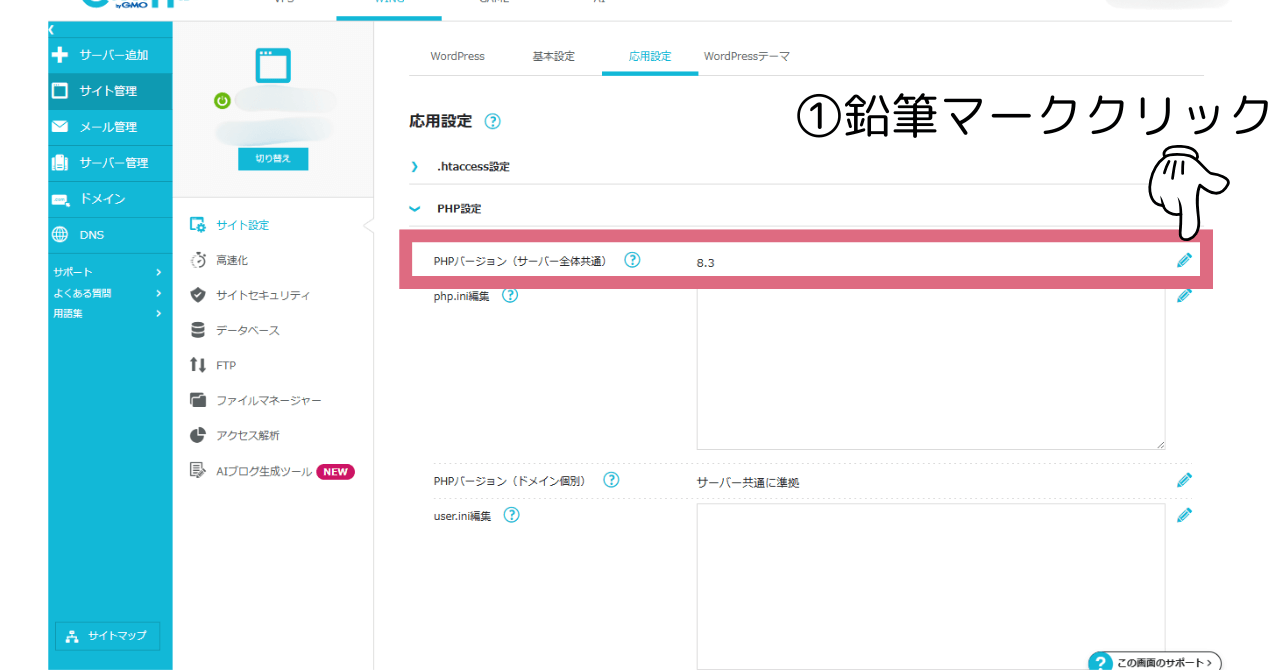Viewport: 1280px width, 670px height.
Task: Click pencil icon for php.ini編集
Action: point(1184,296)
